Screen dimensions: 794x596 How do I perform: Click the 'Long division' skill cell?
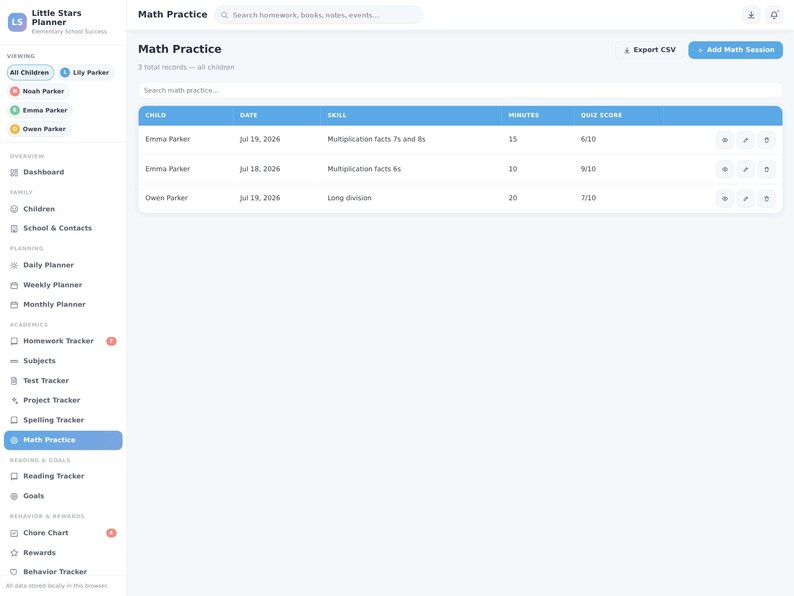[x=349, y=198]
